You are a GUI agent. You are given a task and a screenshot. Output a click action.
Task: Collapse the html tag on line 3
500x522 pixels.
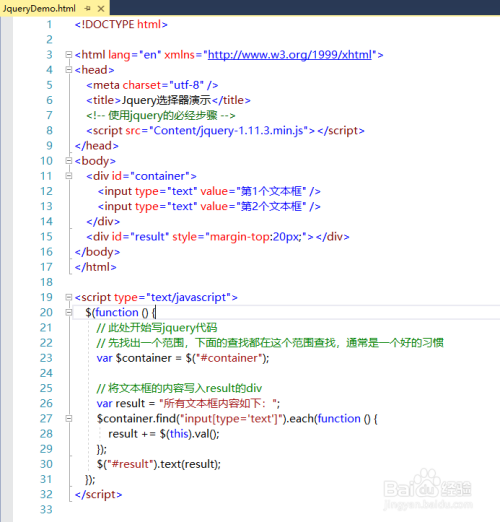pyautogui.click(x=69, y=54)
